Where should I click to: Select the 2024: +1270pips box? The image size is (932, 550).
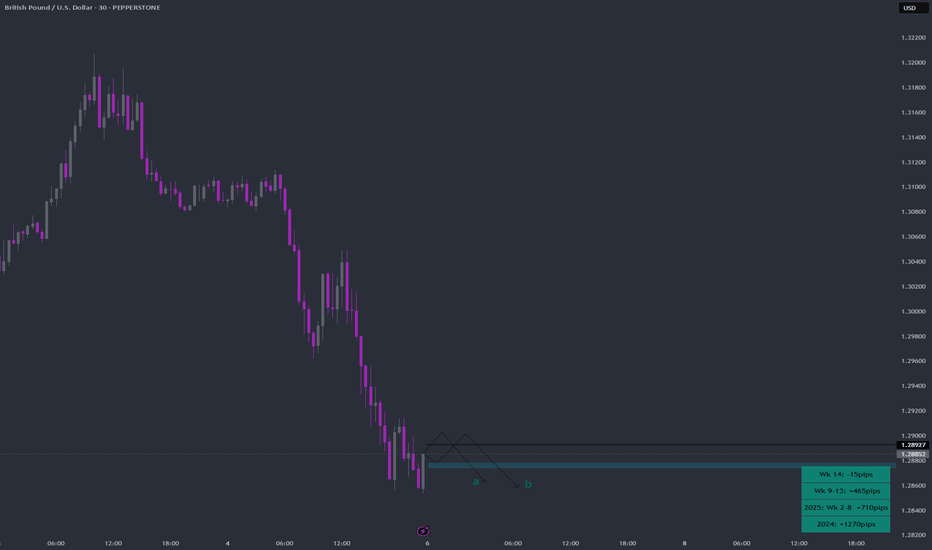(846, 524)
